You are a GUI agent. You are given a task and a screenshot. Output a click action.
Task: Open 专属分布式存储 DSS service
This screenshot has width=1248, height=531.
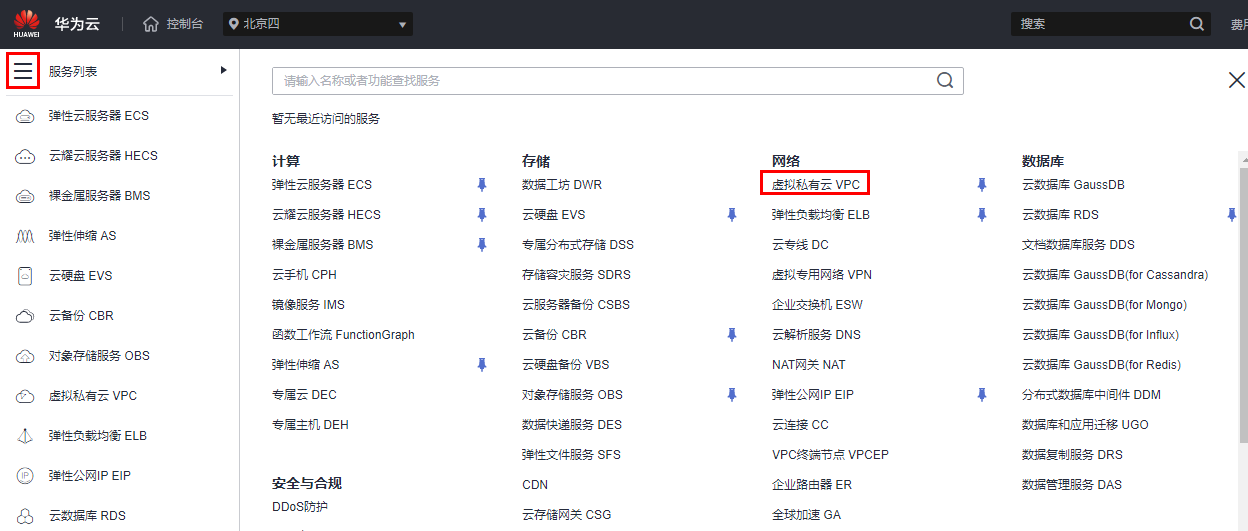(578, 245)
